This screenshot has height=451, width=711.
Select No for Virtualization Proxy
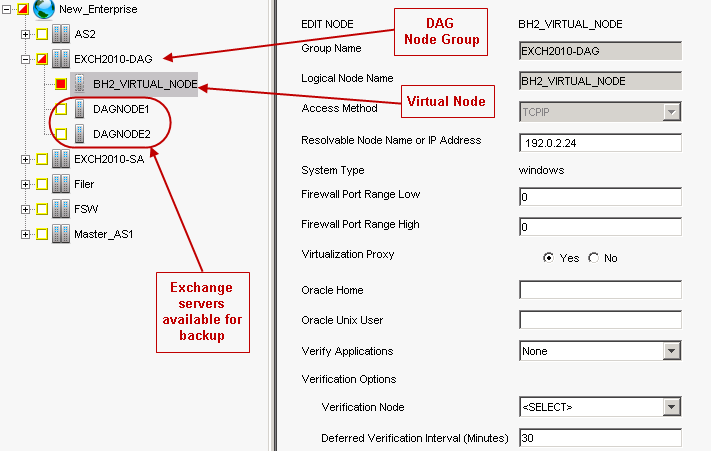click(x=594, y=258)
